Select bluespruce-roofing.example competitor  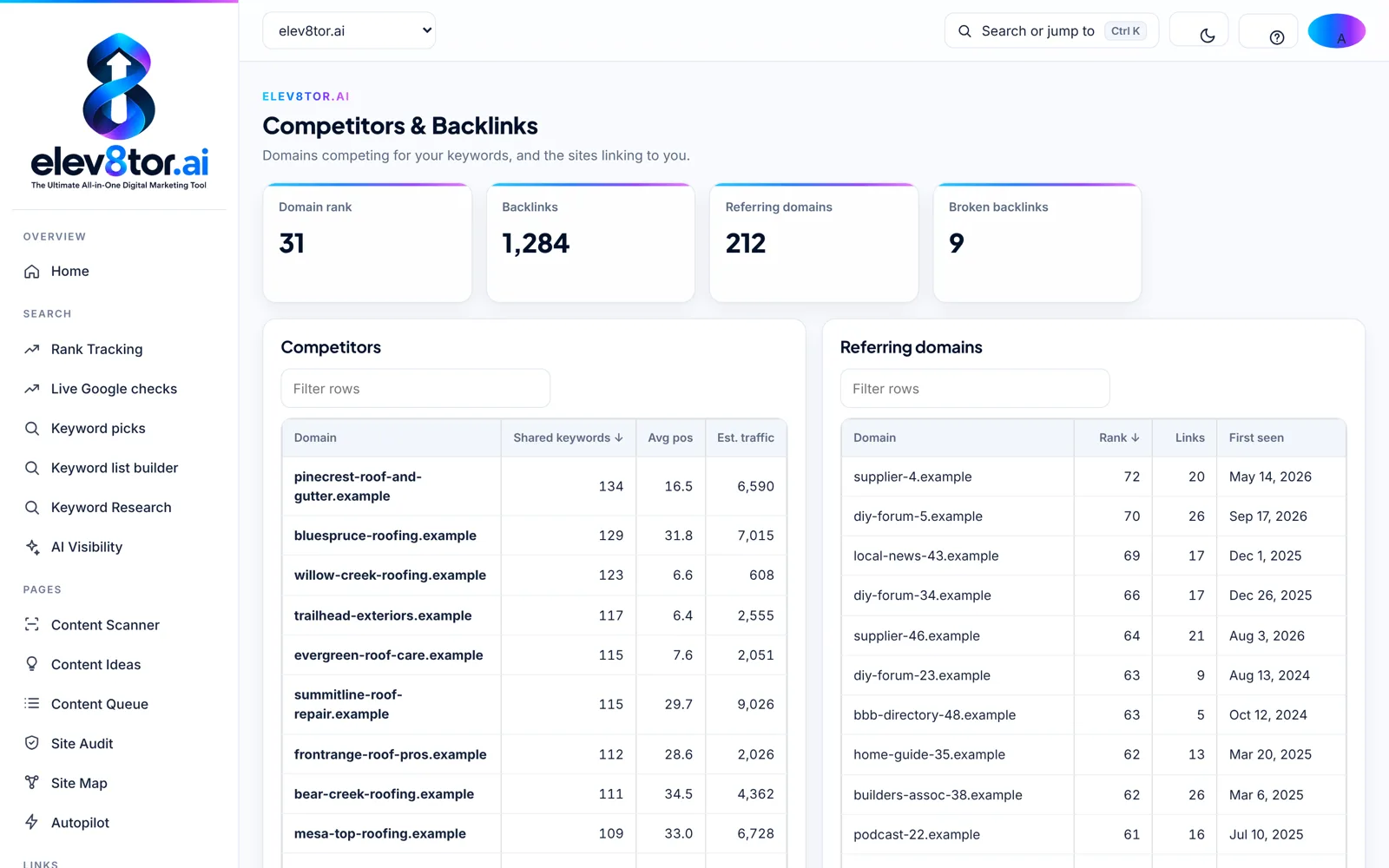[534, 536]
